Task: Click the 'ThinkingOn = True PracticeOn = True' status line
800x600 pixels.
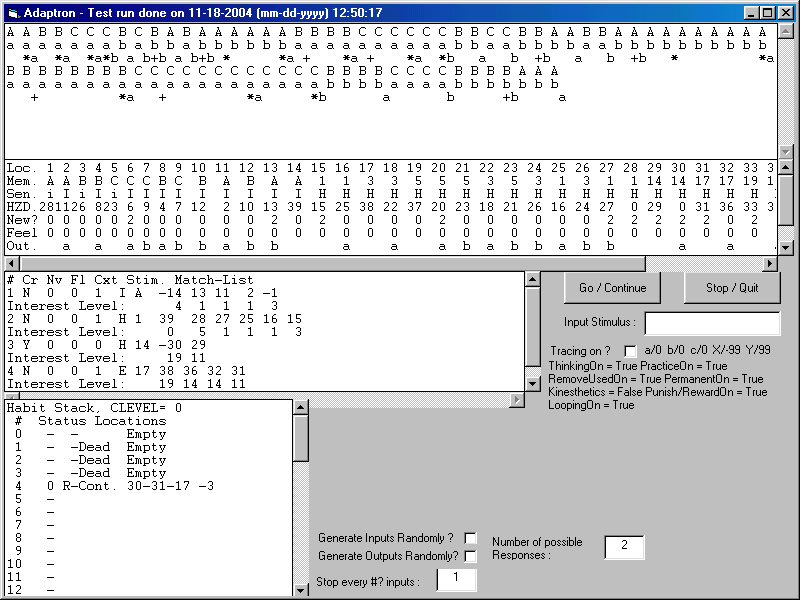Action: tap(638, 366)
